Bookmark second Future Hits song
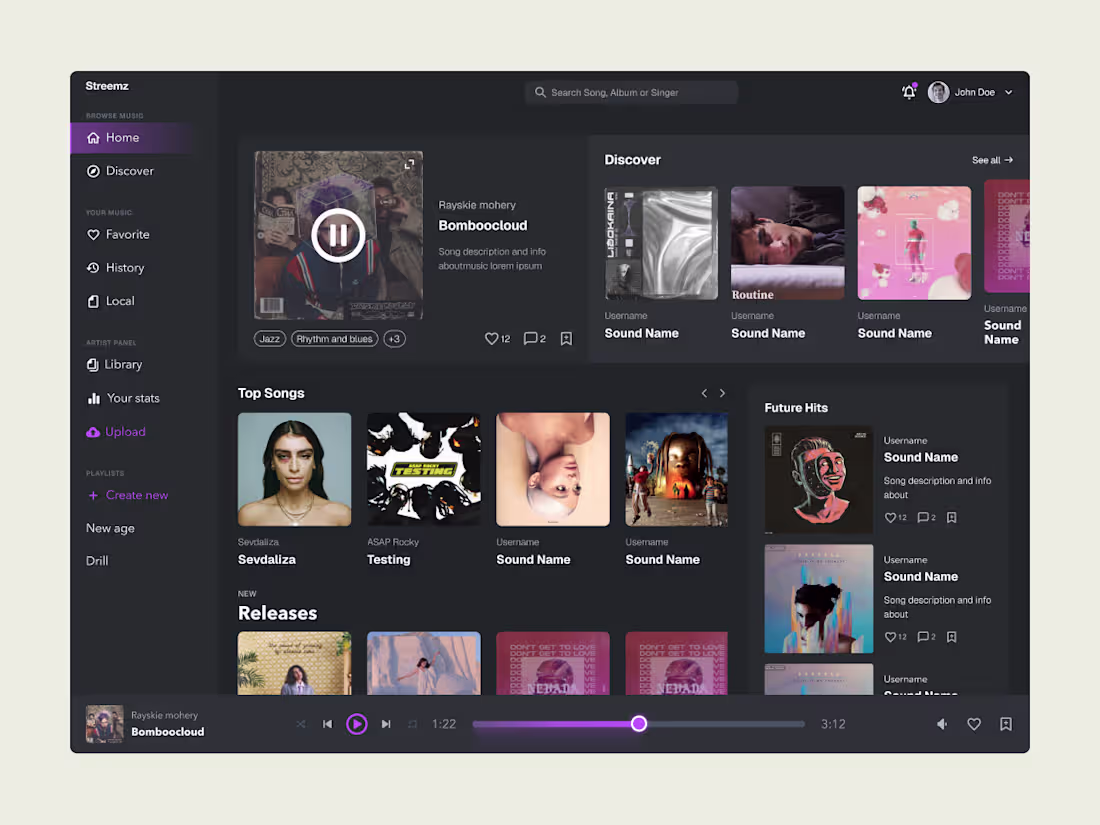The image size is (1100, 825). pyautogui.click(x=952, y=637)
